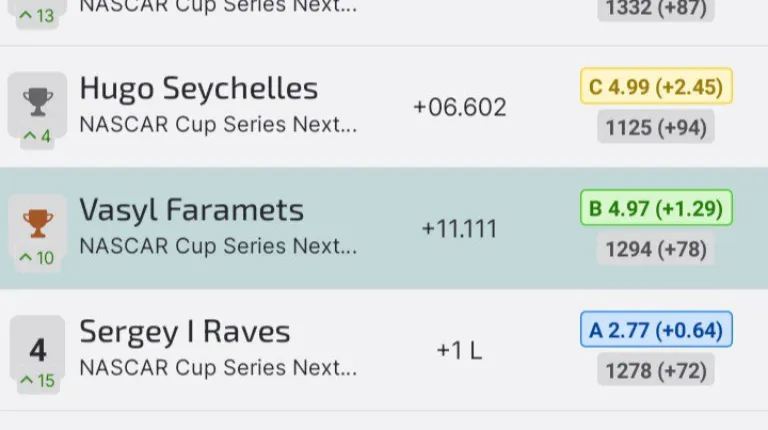Open Vasyl Faramets driver profile
768x430 pixels.
pyautogui.click(x=191, y=210)
